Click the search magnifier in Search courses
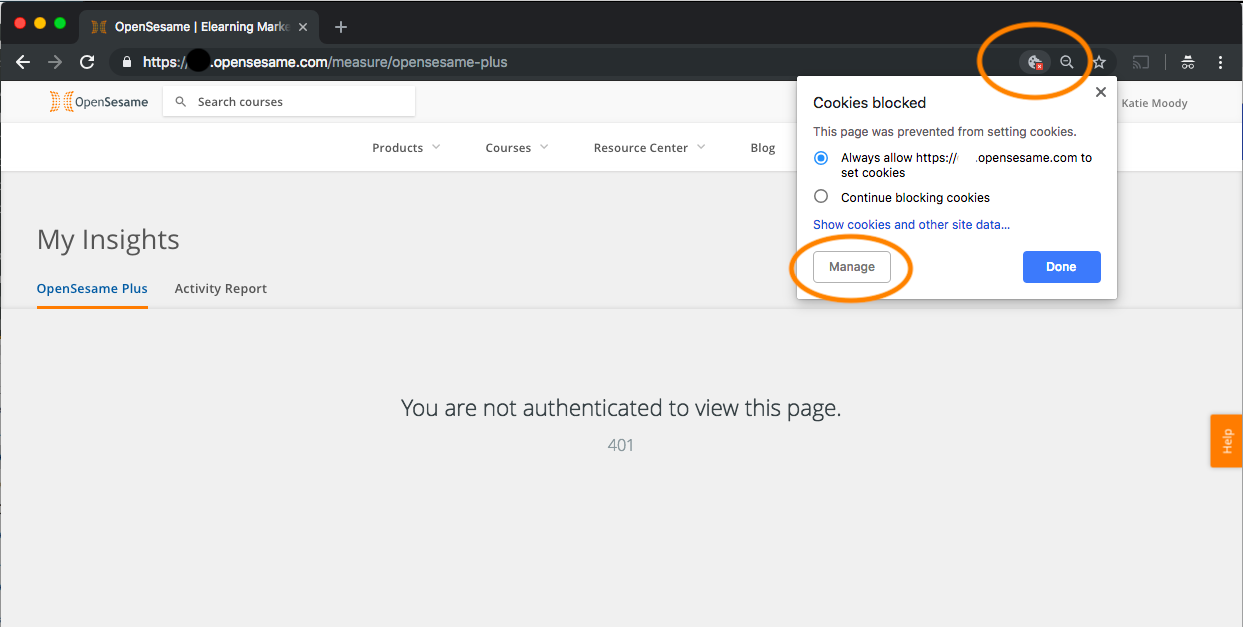1243x627 pixels. [x=181, y=101]
